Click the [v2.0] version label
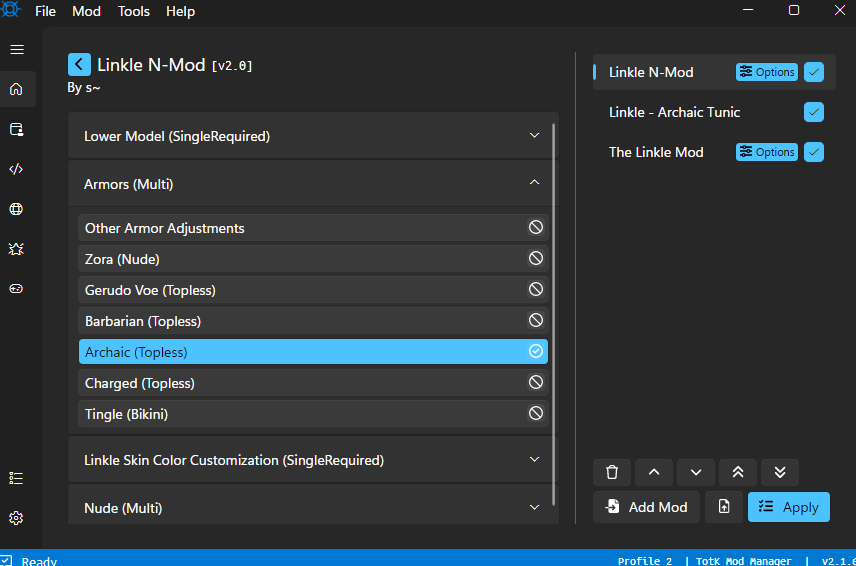Viewport: 856px width, 566px height. pyautogui.click(x=232, y=66)
